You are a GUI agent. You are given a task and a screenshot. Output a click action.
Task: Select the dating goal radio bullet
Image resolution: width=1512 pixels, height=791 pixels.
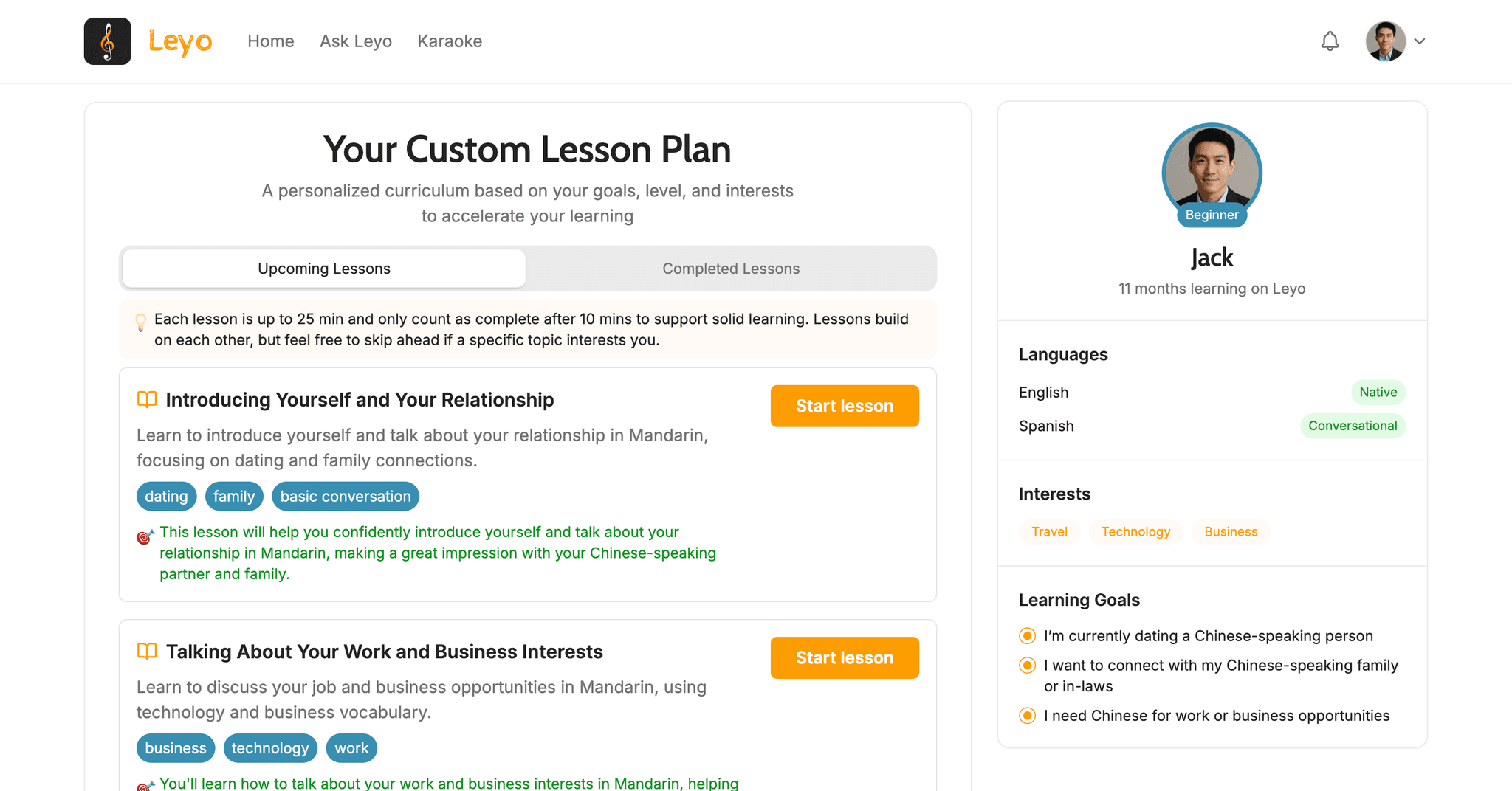(1027, 635)
